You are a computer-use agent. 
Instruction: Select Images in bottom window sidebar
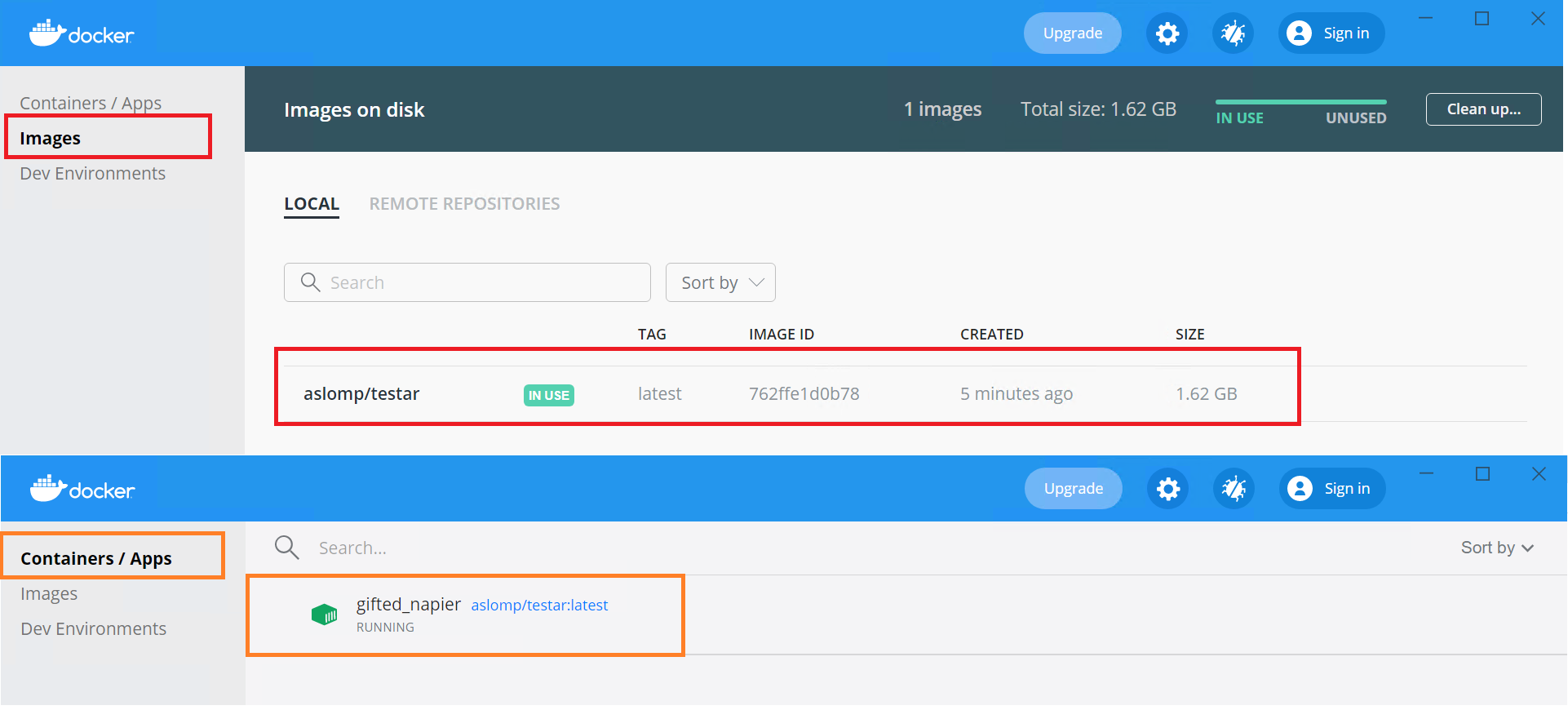pos(49,594)
